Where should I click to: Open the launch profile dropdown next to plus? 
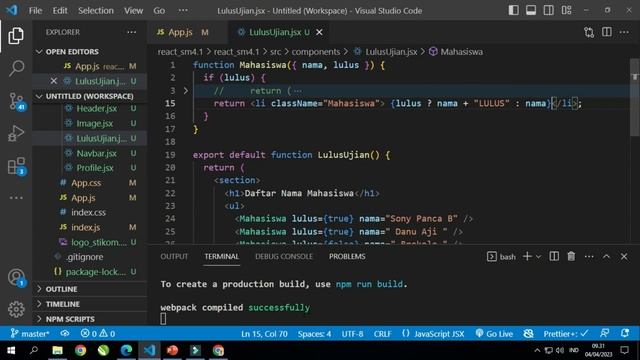tap(538, 257)
